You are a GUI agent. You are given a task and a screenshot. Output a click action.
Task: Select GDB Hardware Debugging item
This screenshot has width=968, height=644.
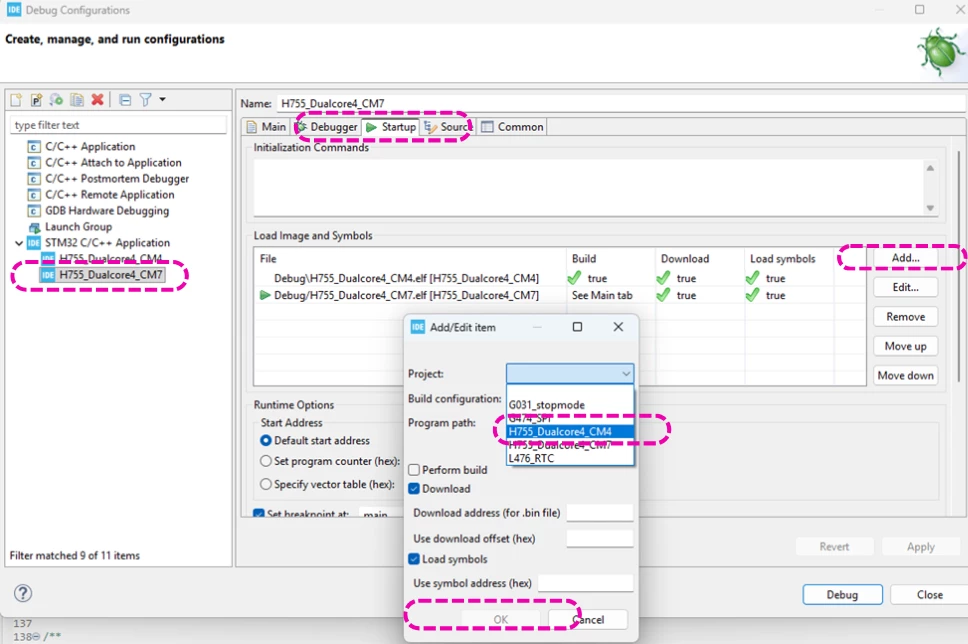point(107,211)
